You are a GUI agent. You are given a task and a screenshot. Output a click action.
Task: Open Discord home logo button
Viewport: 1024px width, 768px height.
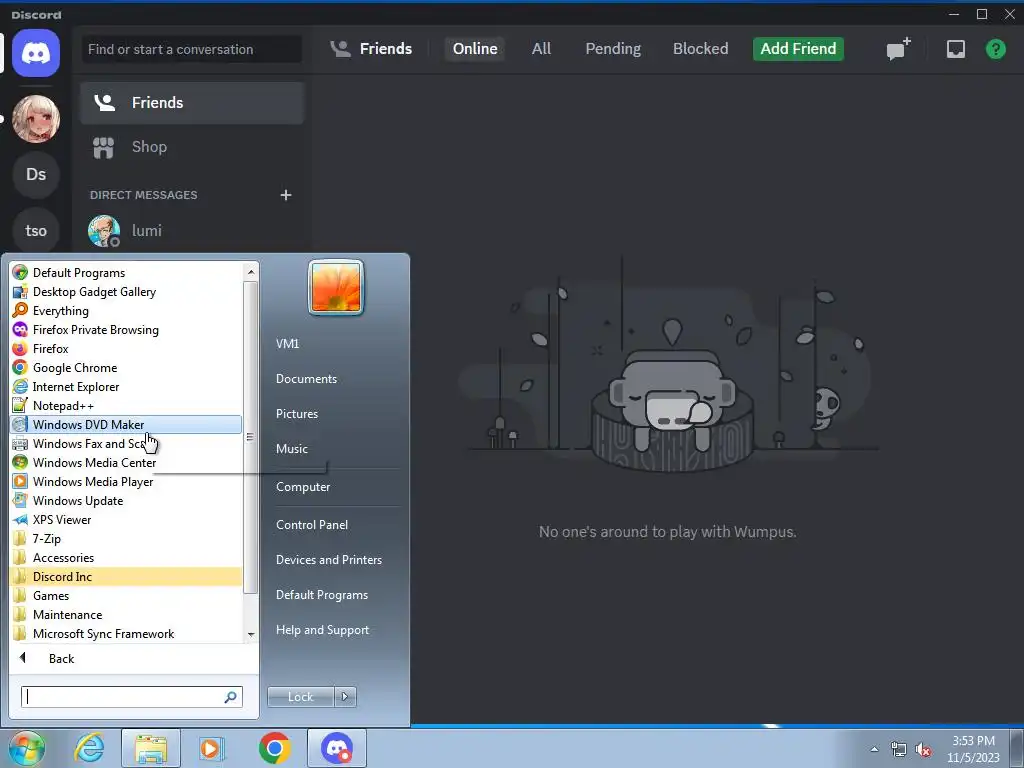[36, 53]
